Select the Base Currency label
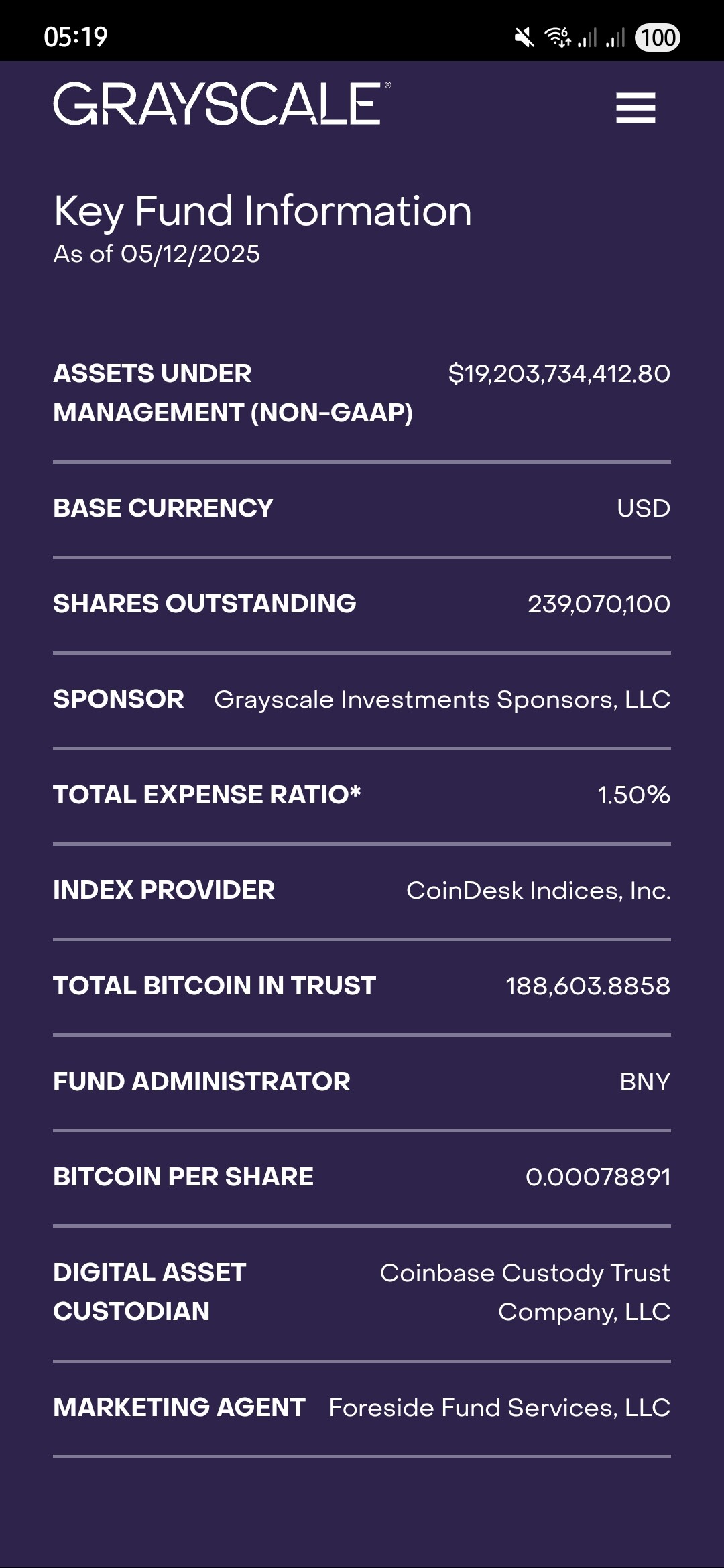724x1568 pixels. pyautogui.click(x=163, y=508)
